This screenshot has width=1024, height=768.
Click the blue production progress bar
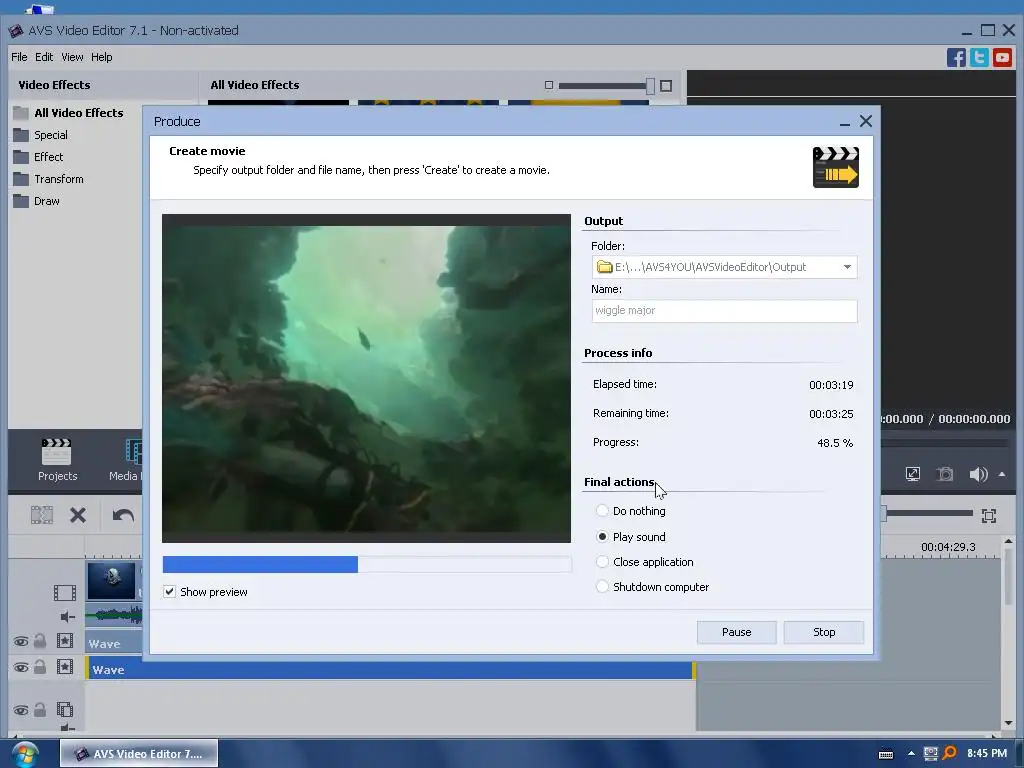366,564
